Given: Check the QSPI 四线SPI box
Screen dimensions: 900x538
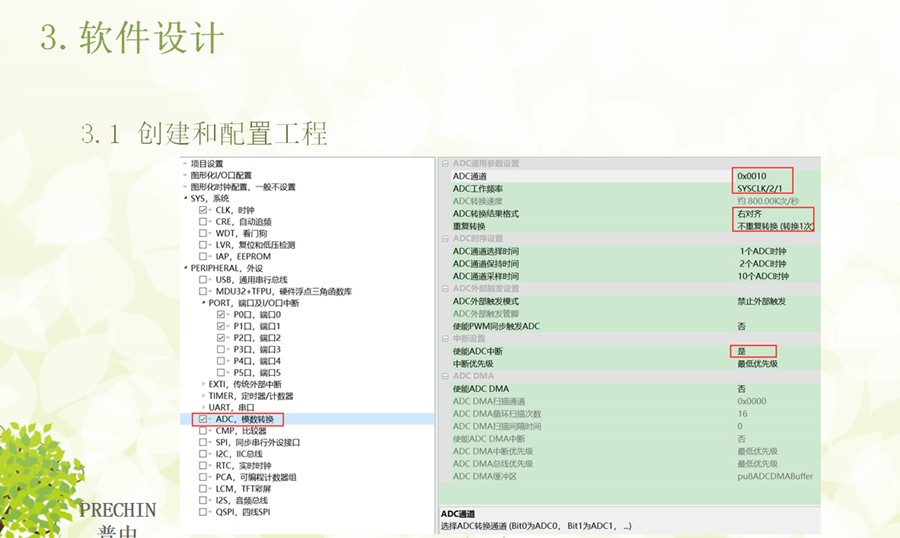Looking at the screenshot, I should (203, 512).
